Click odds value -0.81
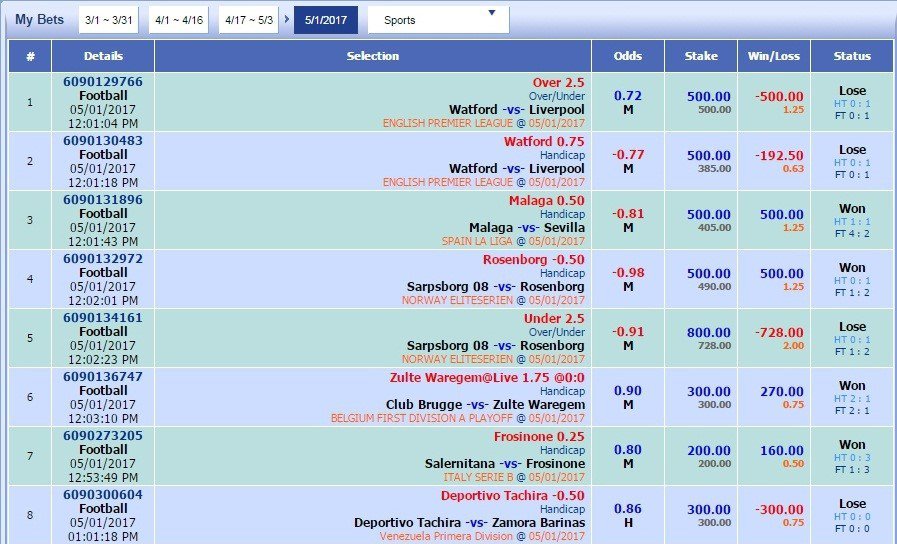The image size is (897, 544). point(628,213)
